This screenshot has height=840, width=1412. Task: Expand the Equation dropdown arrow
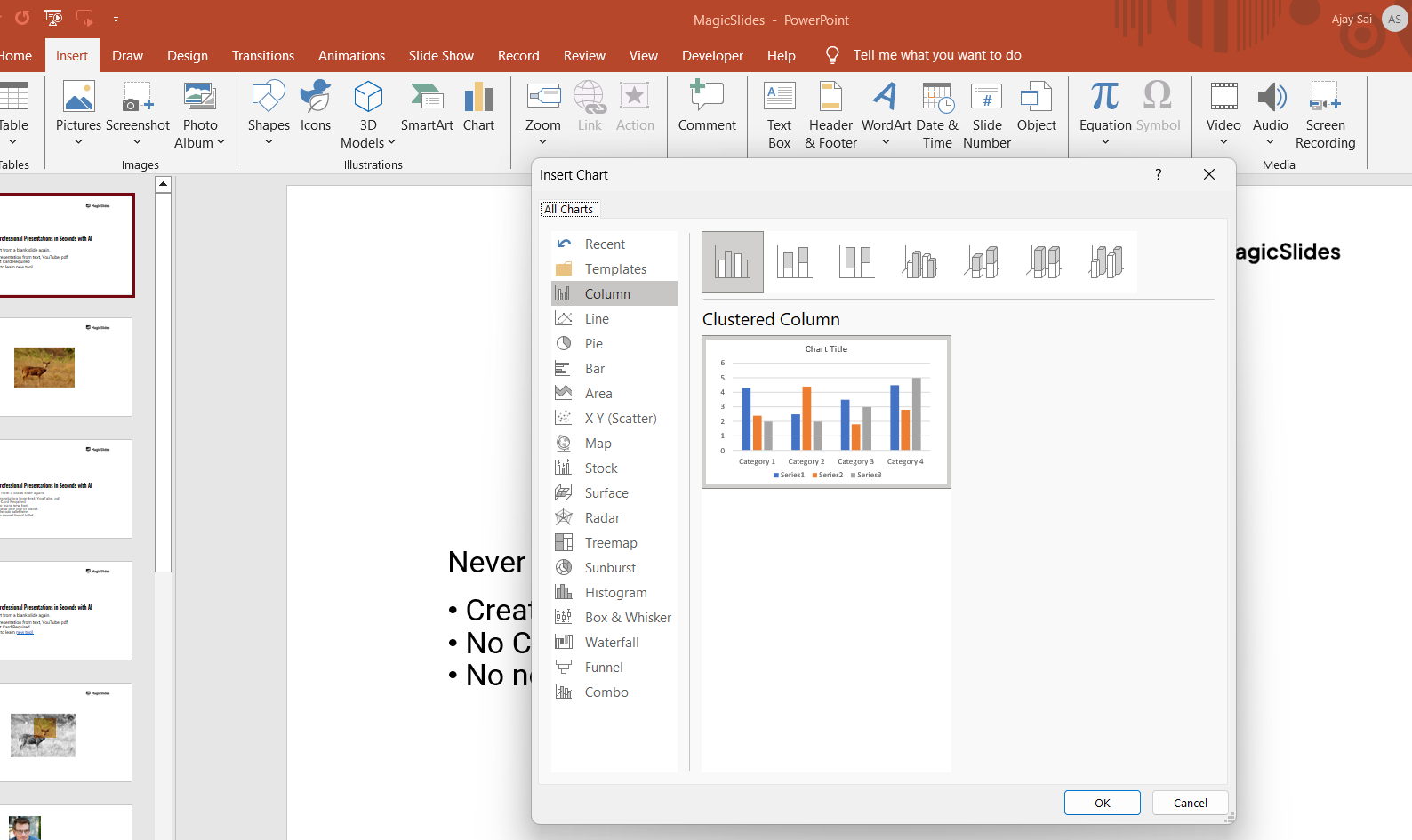(1105, 142)
